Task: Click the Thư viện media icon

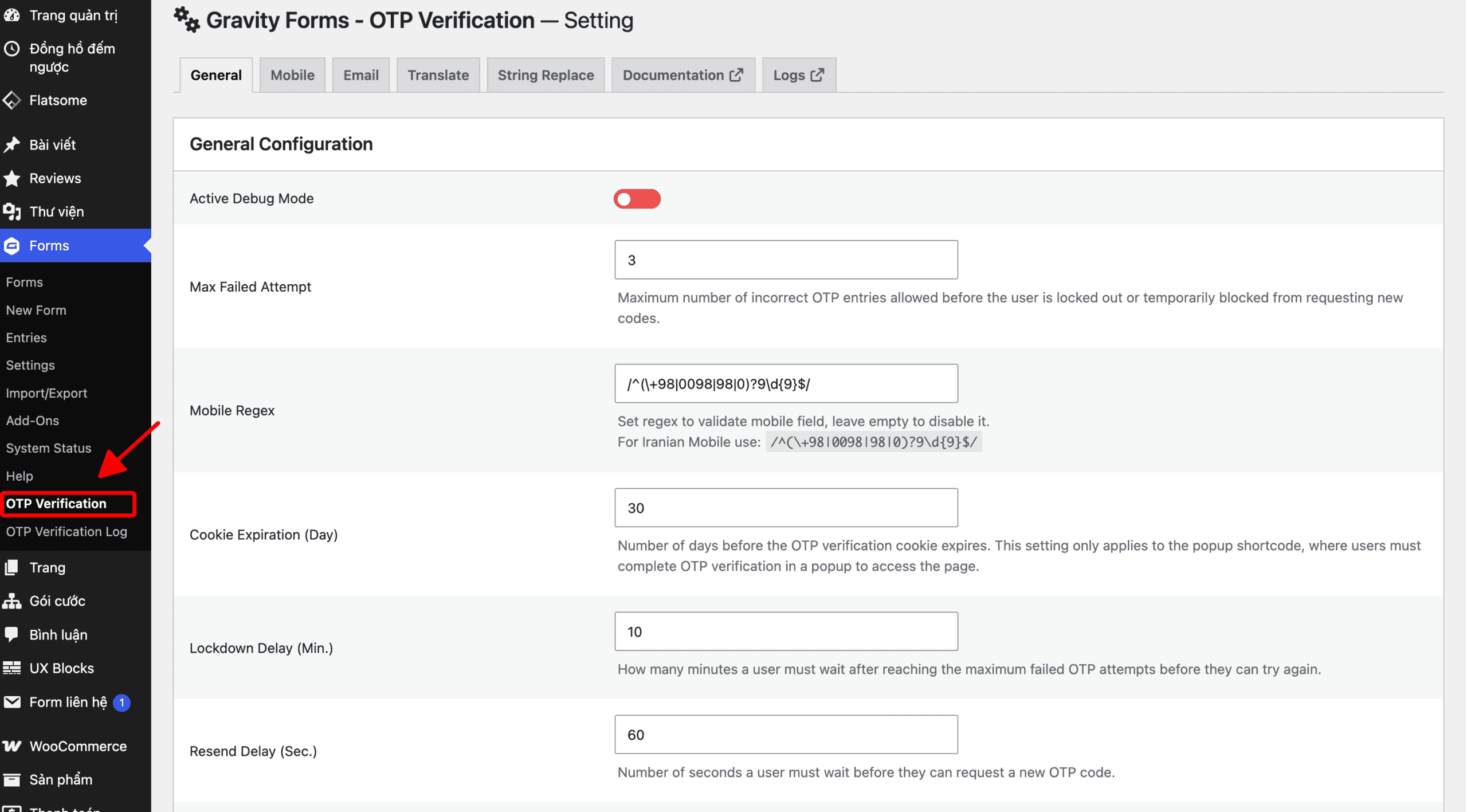Action: pos(11,211)
